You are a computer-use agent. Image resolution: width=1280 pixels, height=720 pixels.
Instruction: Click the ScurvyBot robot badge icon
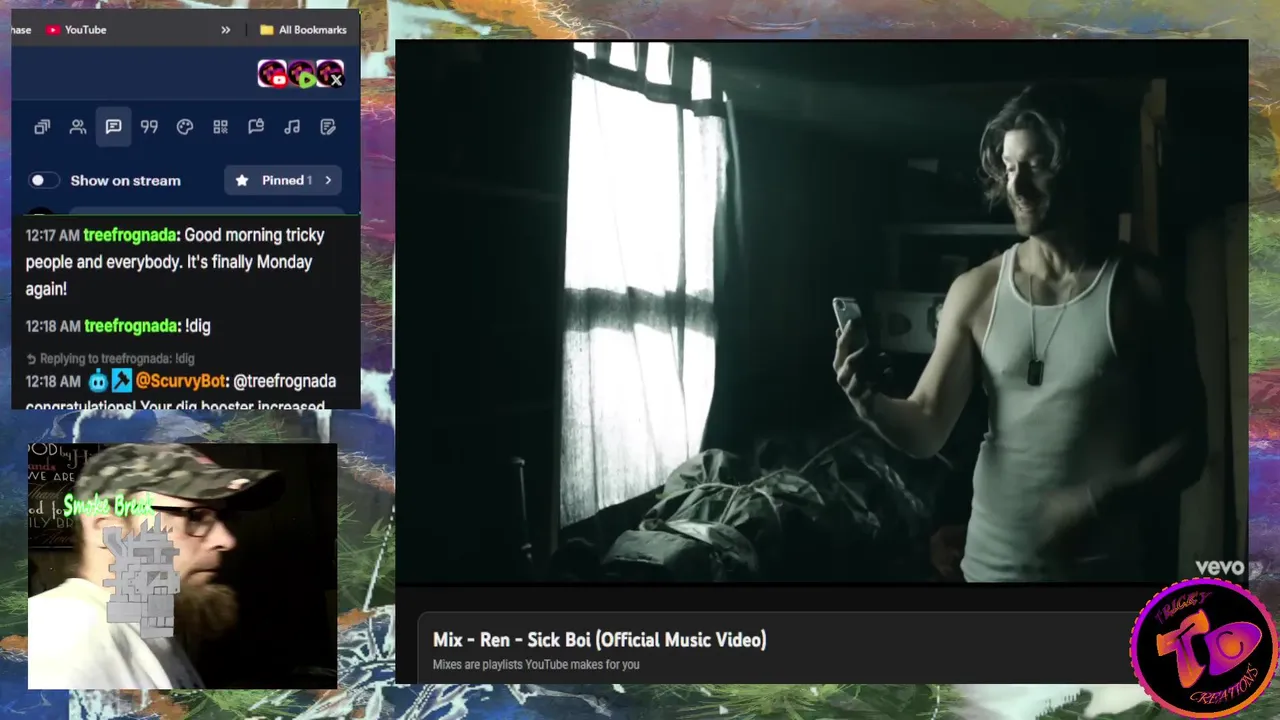pos(98,381)
